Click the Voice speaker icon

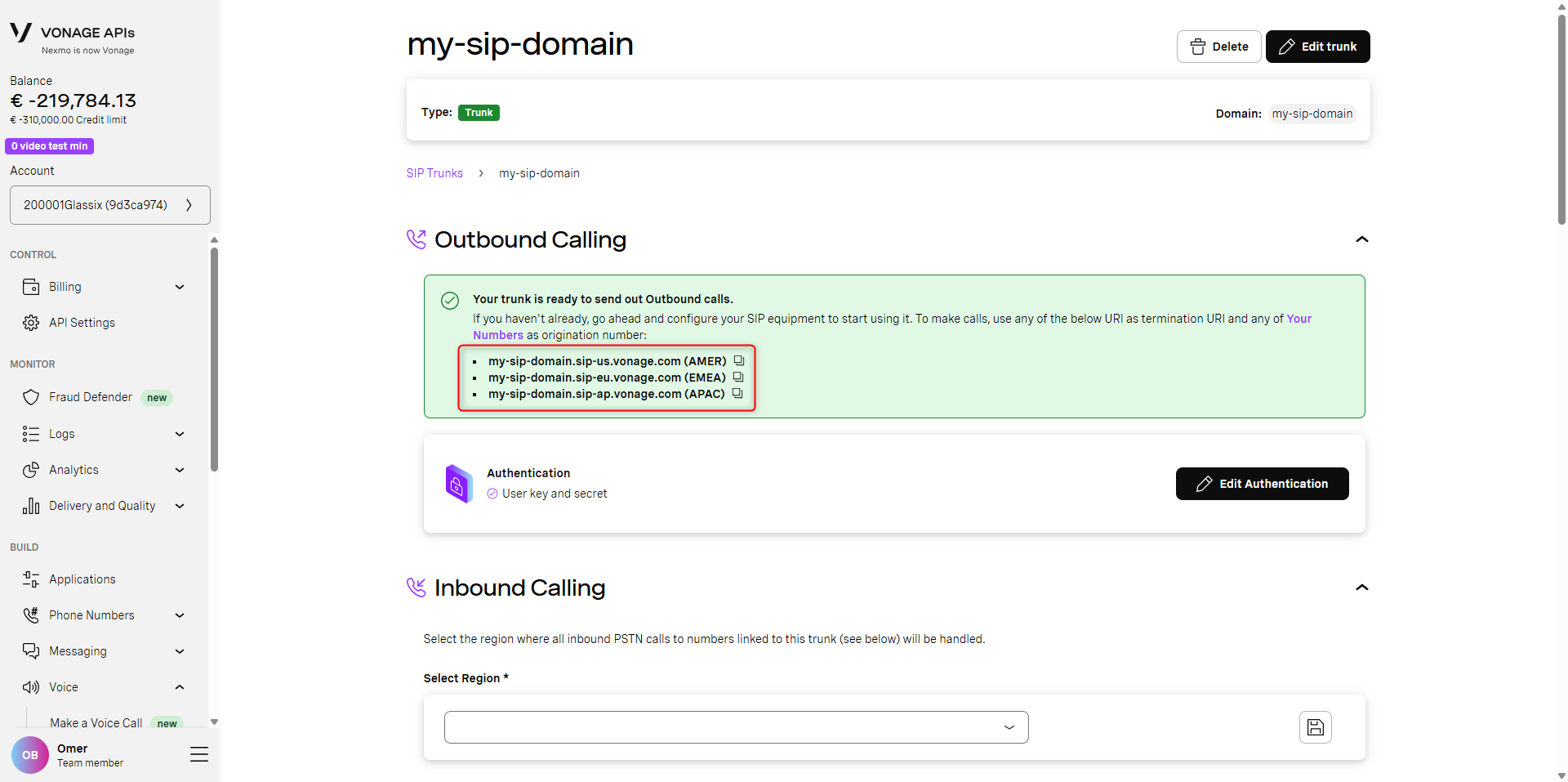(x=31, y=687)
